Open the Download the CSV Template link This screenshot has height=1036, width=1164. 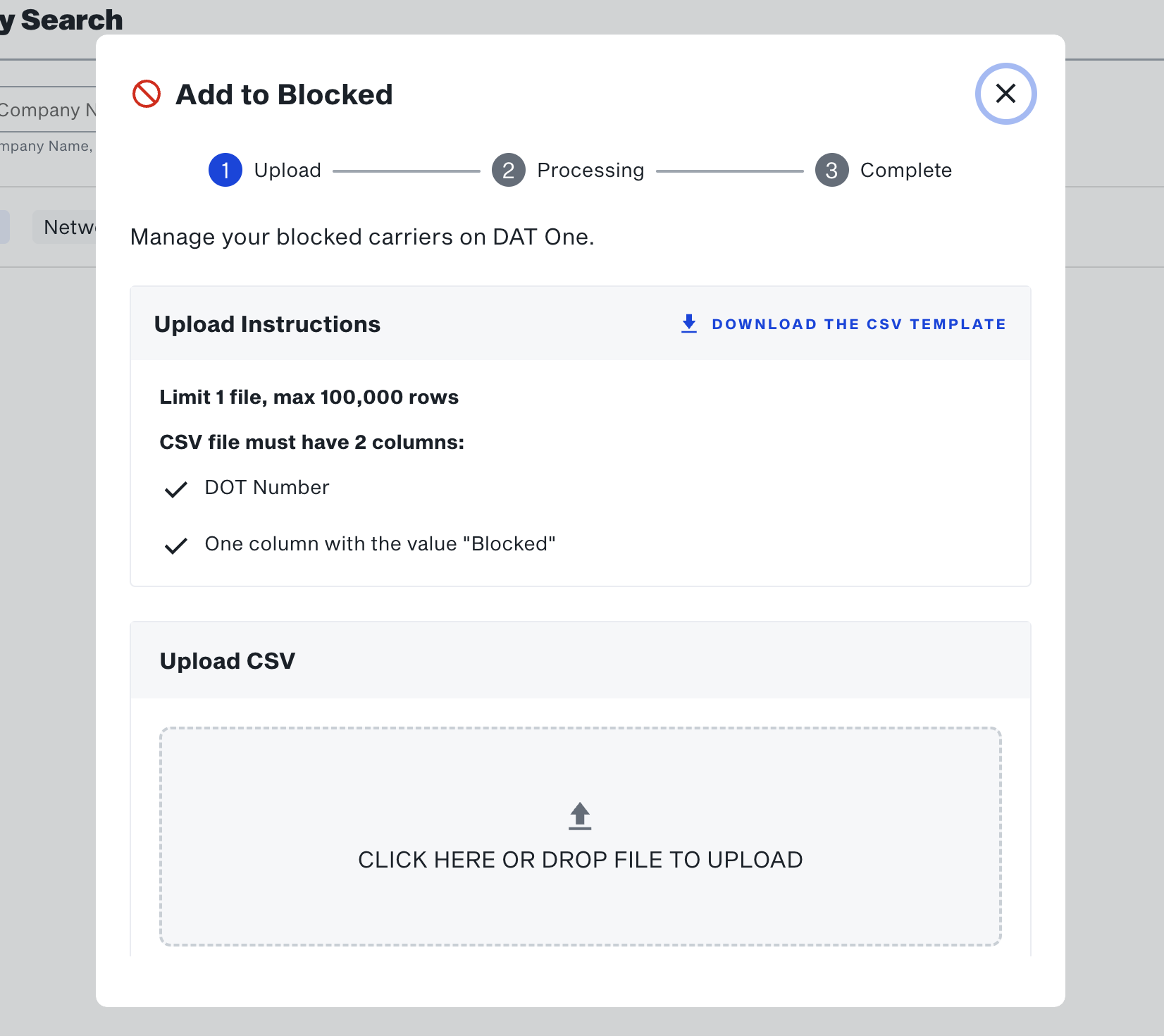[x=858, y=324]
